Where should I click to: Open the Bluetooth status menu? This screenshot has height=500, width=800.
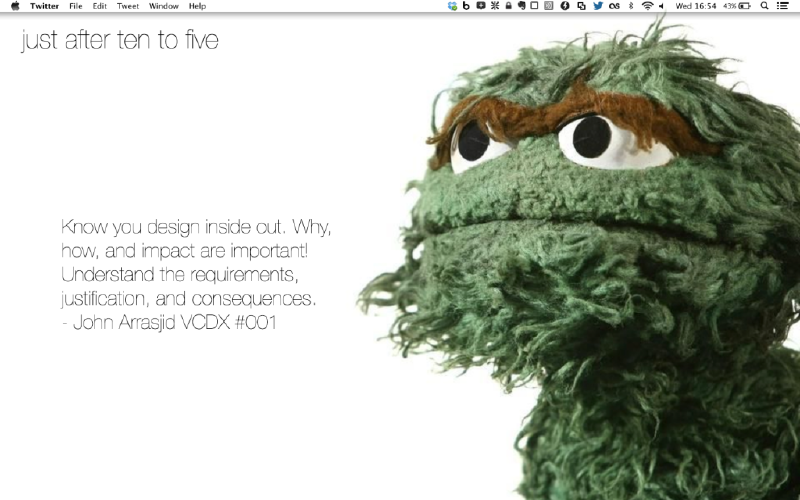[x=631, y=6]
